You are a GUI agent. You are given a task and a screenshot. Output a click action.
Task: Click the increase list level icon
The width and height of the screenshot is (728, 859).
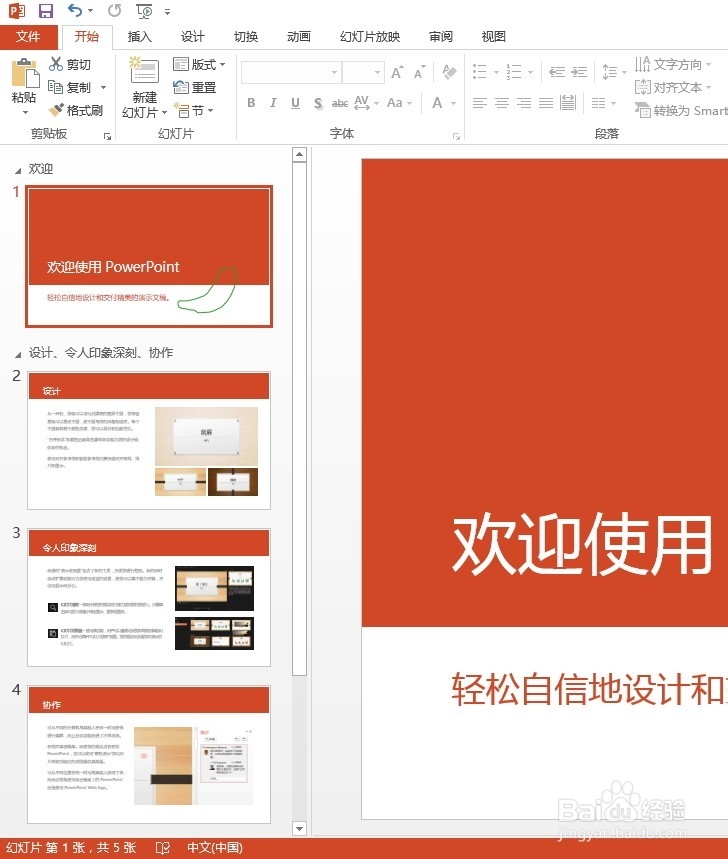(579, 72)
